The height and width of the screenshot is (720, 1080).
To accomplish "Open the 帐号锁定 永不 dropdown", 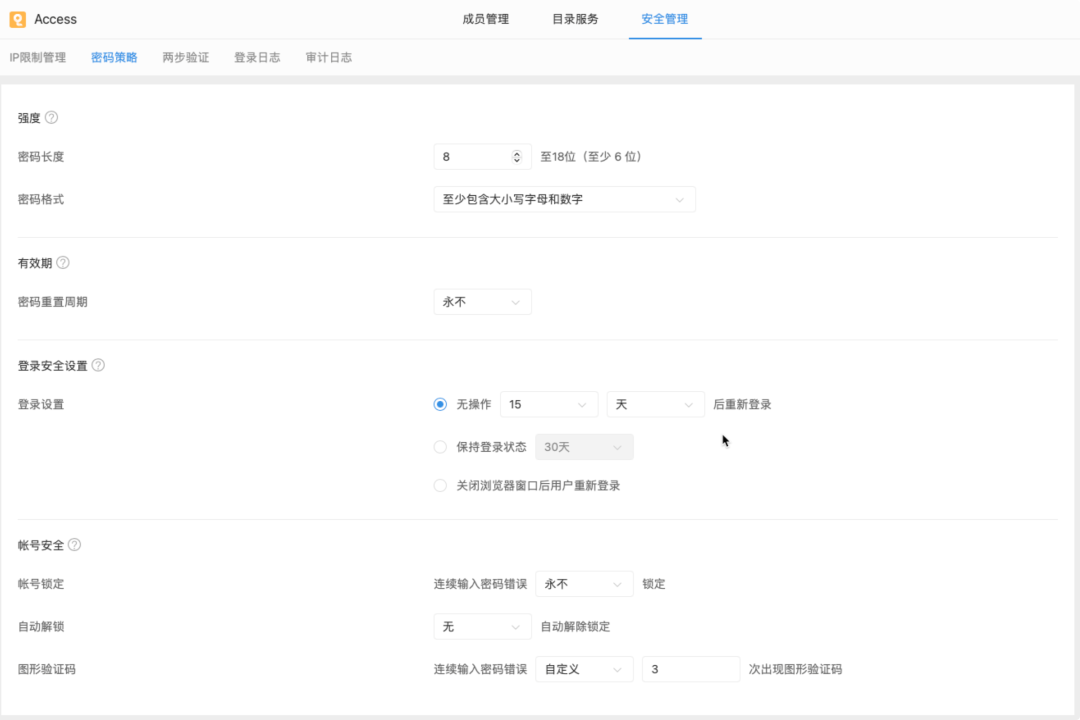I will [584, 583].
